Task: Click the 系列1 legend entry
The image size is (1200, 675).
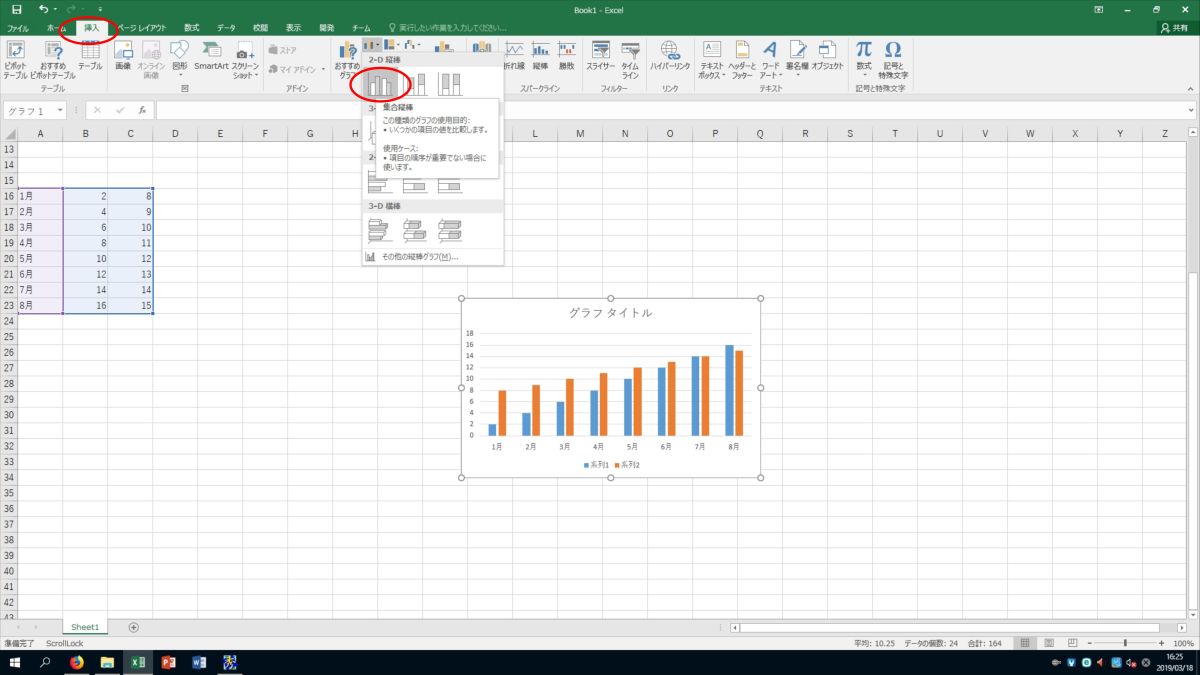Action: point(595,465)
